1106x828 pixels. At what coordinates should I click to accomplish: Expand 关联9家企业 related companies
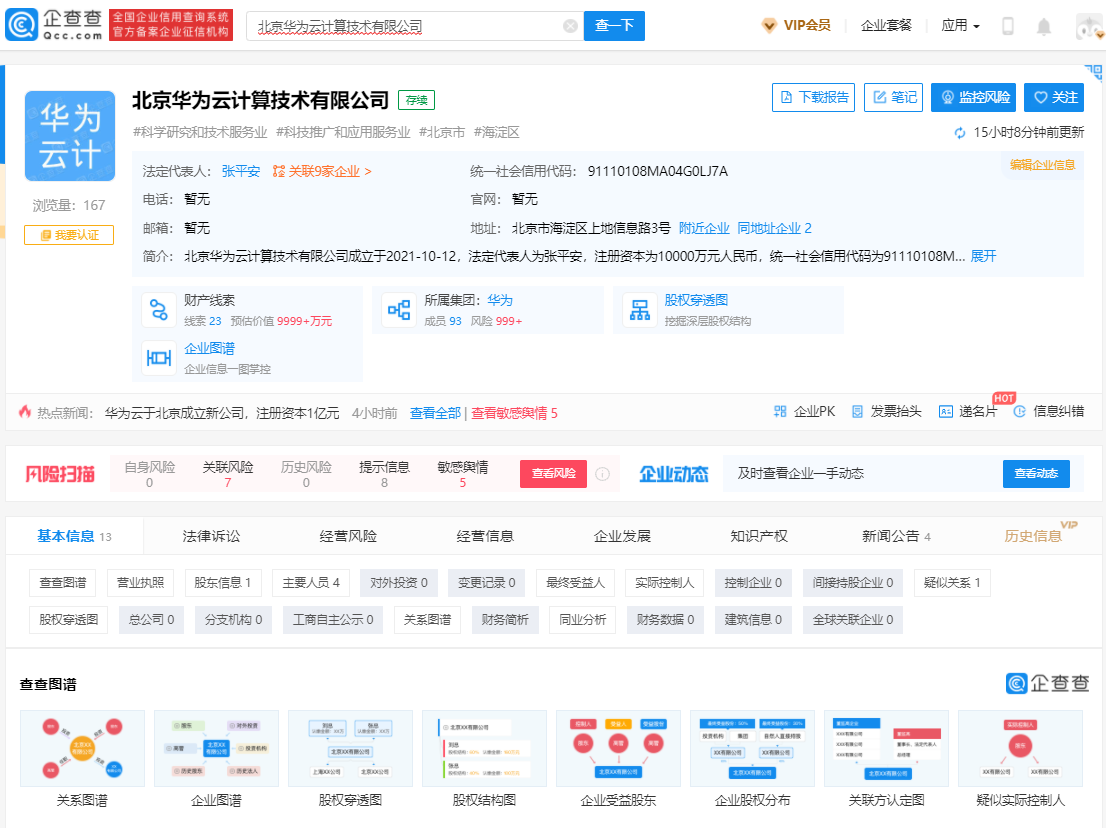coord(322,171)
